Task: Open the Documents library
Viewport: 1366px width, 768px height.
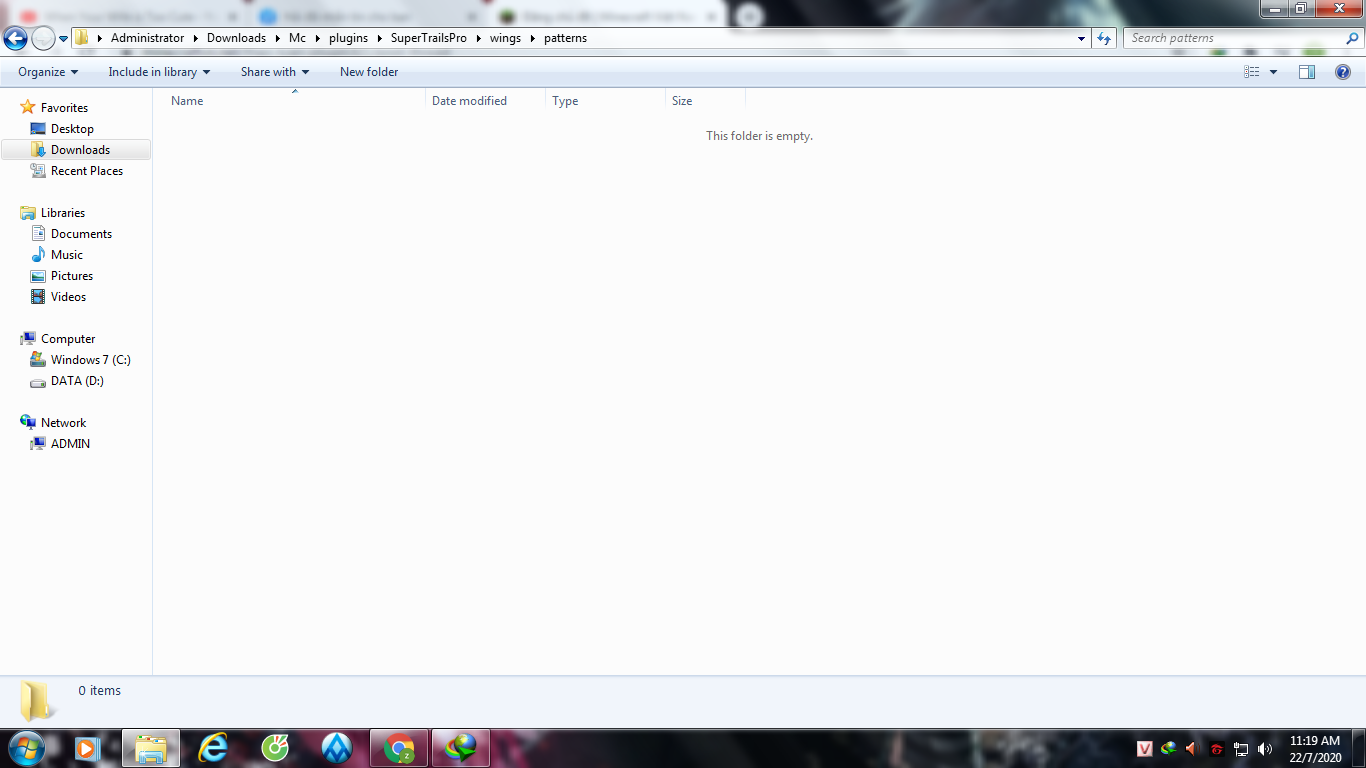Action: click(81, 234)
